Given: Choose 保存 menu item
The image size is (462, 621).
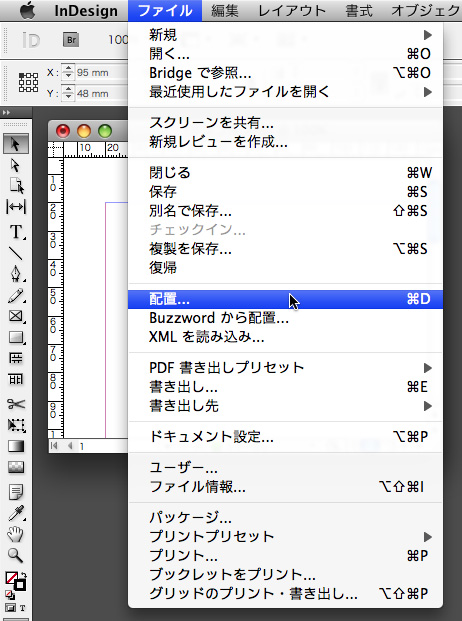Looking at the screenshot, I should tap(285, 192).
